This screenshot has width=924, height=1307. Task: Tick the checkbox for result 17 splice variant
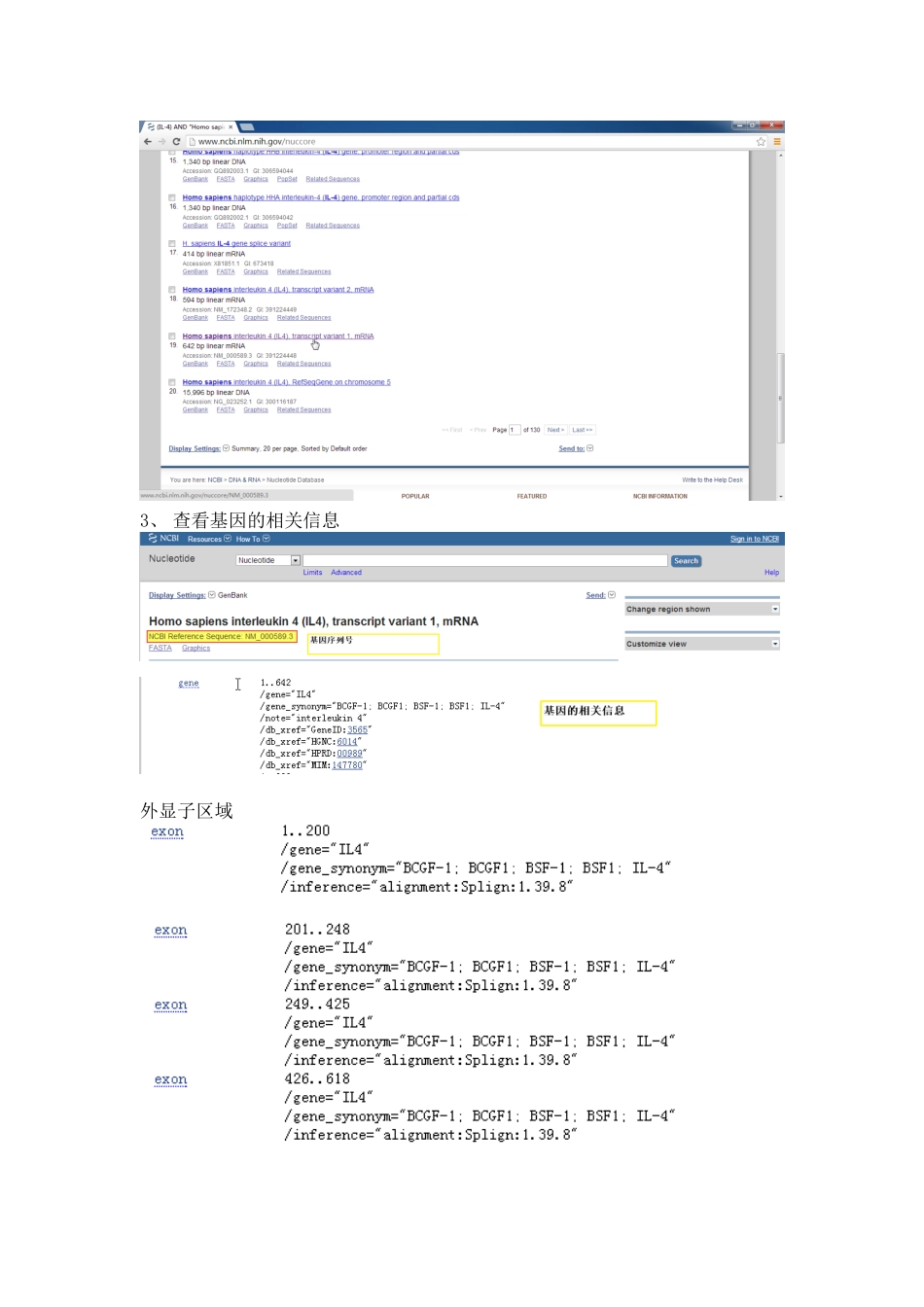[x=172, y=243]
